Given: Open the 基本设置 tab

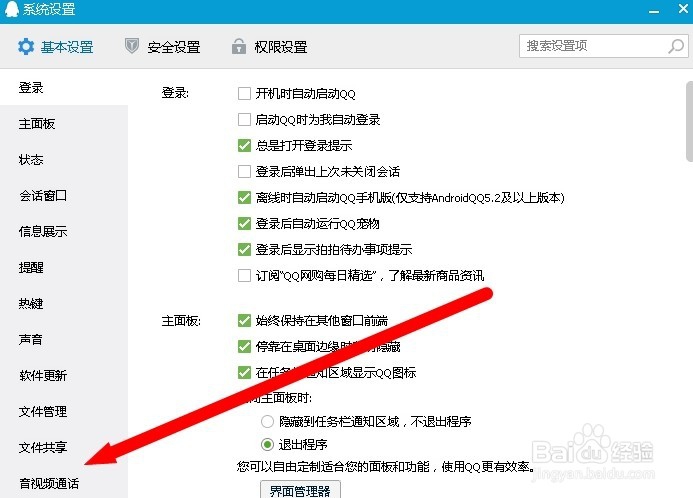Looking at the screenshot, I should [56, 46].
